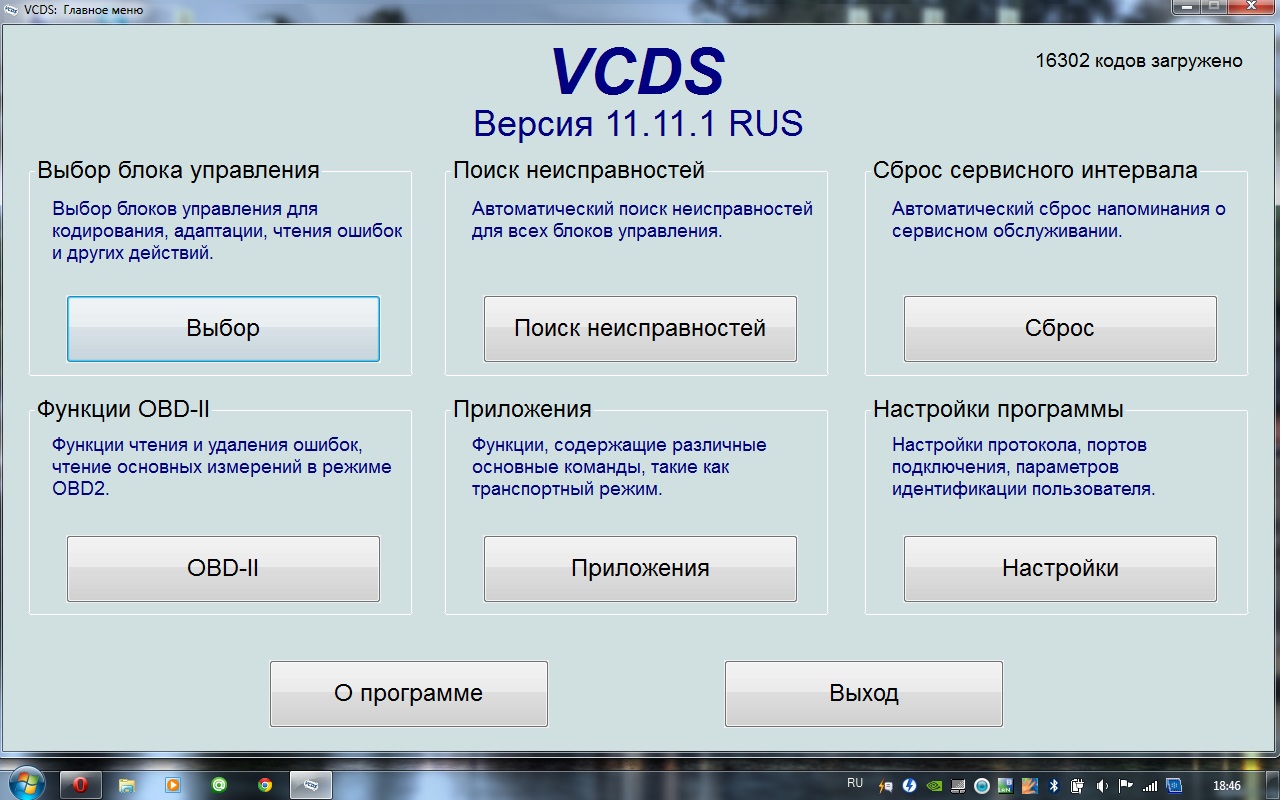1281x800 pixels.
Task: Open the OBD-II functions button
Action: 223,568
